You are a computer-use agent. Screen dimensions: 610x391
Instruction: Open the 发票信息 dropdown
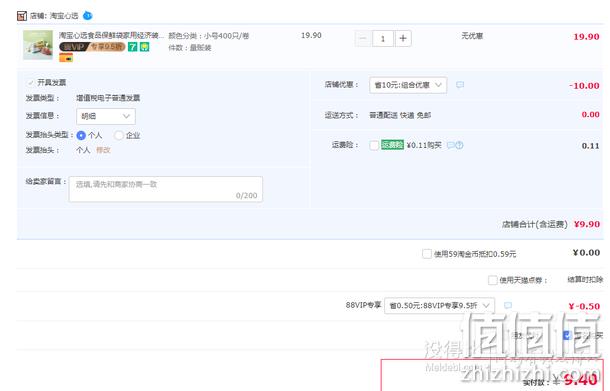[x=106, y=116]
